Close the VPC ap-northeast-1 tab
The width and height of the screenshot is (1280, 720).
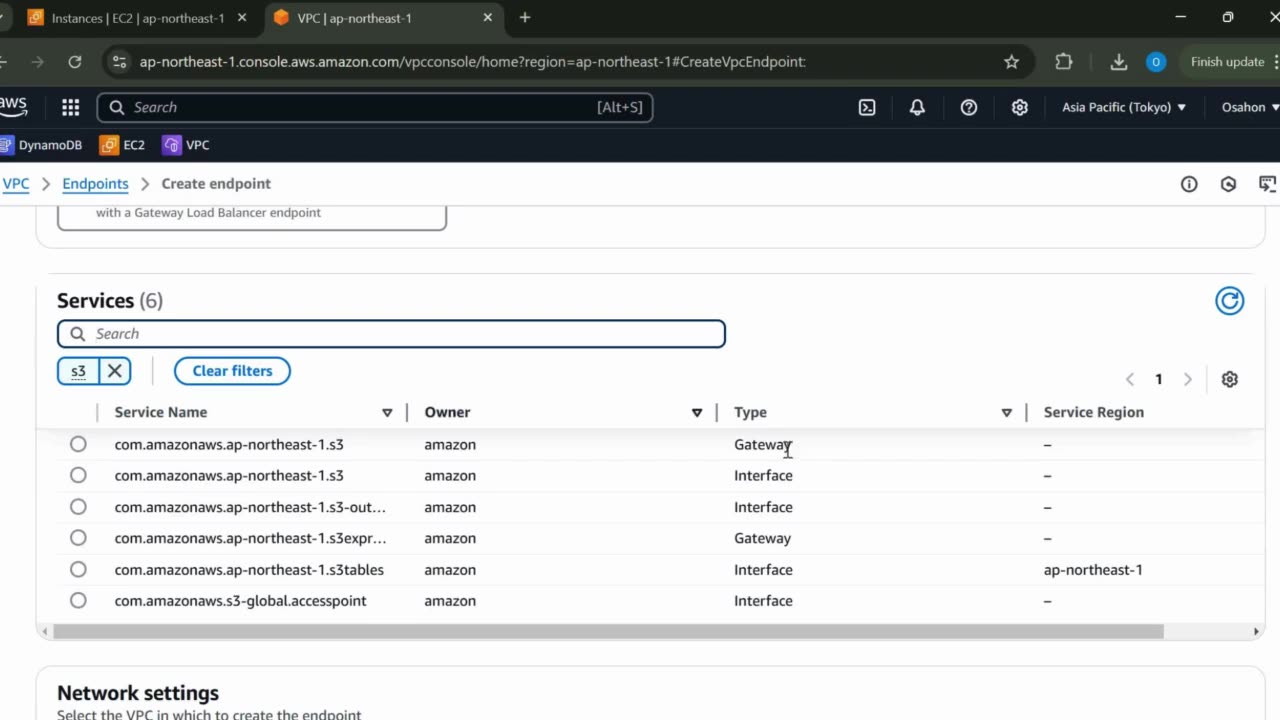pyautogui.click(x=488, y=17)
